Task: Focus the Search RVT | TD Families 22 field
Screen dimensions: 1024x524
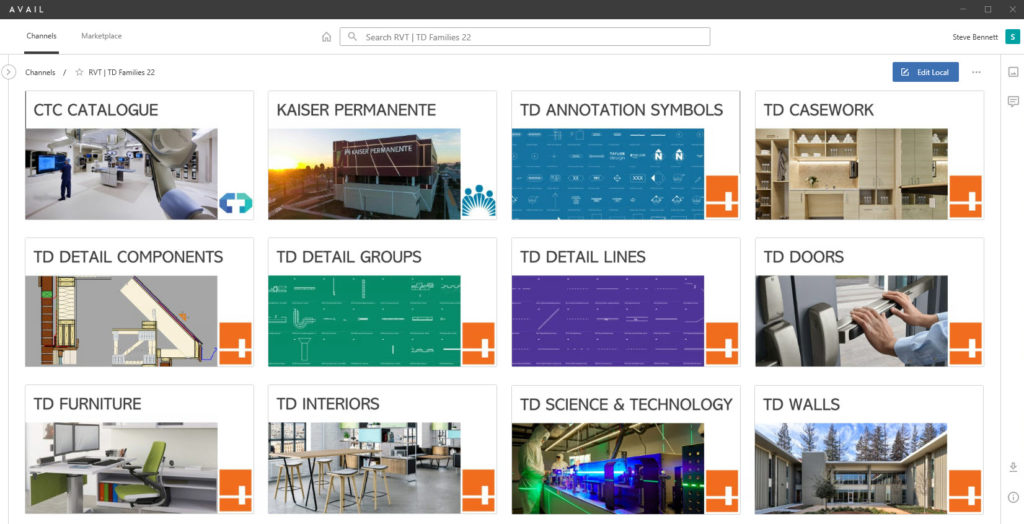Action: click(x=524, y=37)
